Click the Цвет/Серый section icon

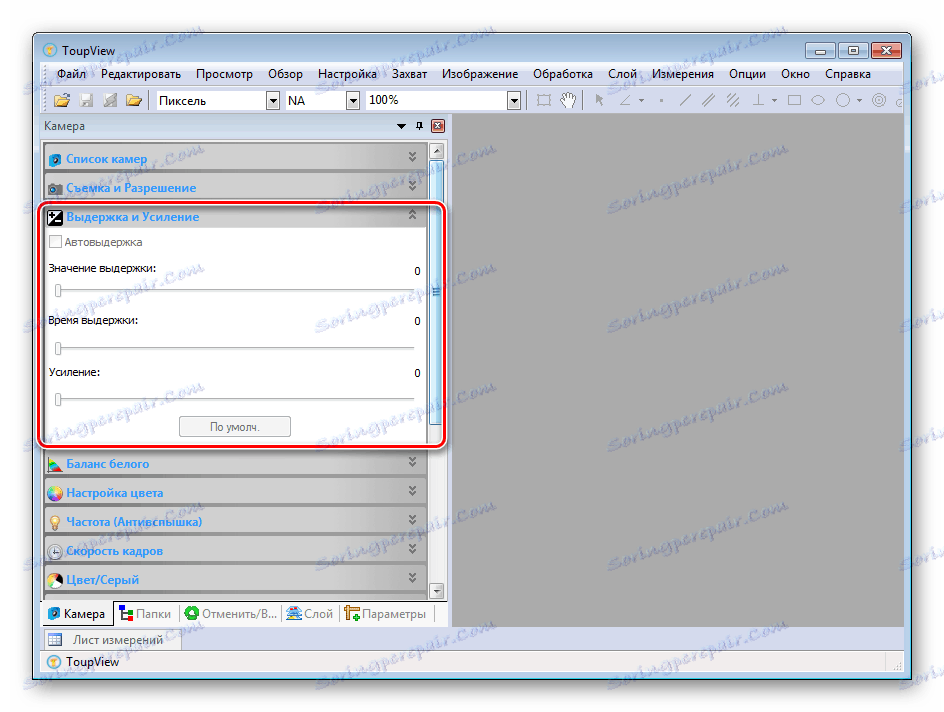pos(55,580)
